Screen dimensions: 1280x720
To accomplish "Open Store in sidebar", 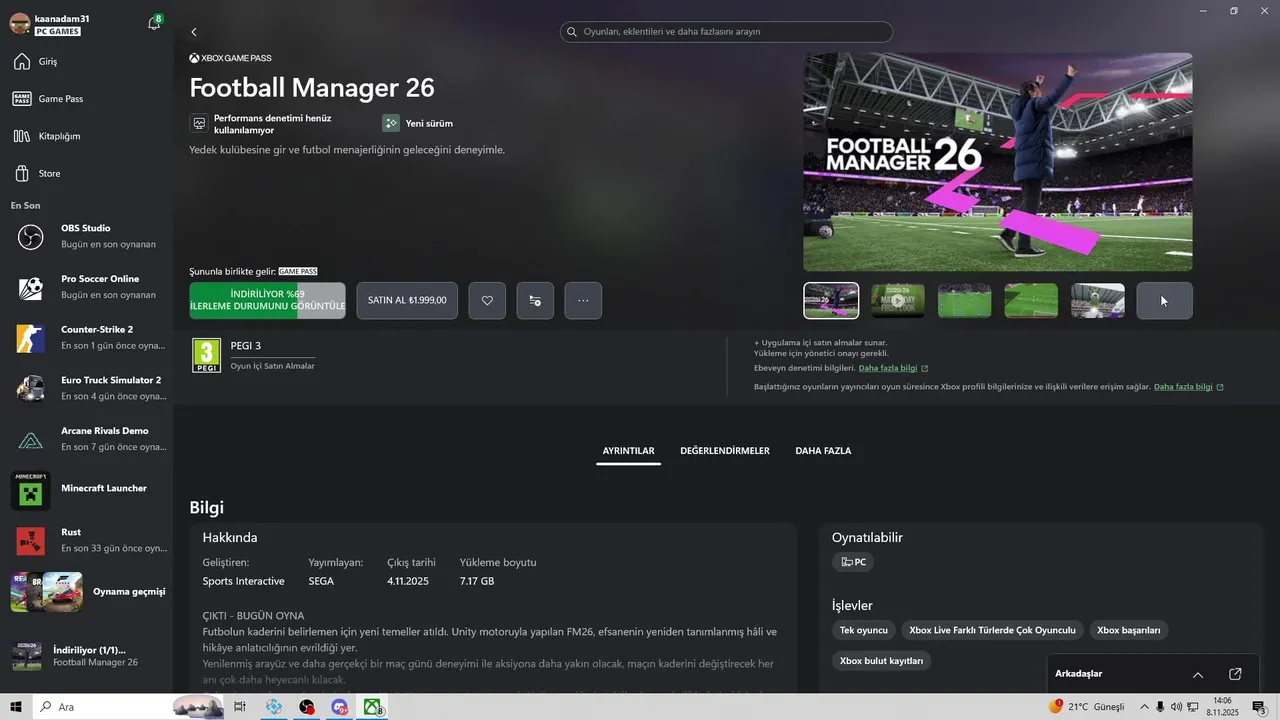I will coord(86,173).
